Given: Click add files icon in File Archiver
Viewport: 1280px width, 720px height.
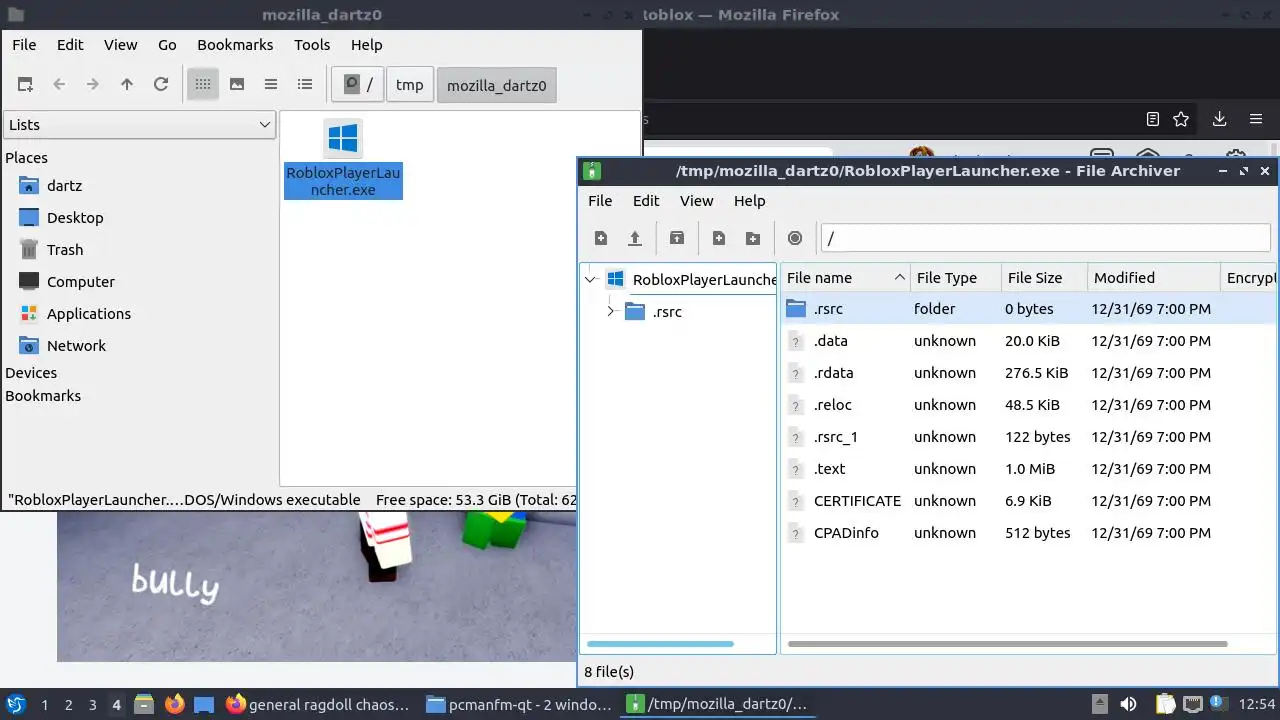Looking at the screenshot, I should tap(719, 238).
